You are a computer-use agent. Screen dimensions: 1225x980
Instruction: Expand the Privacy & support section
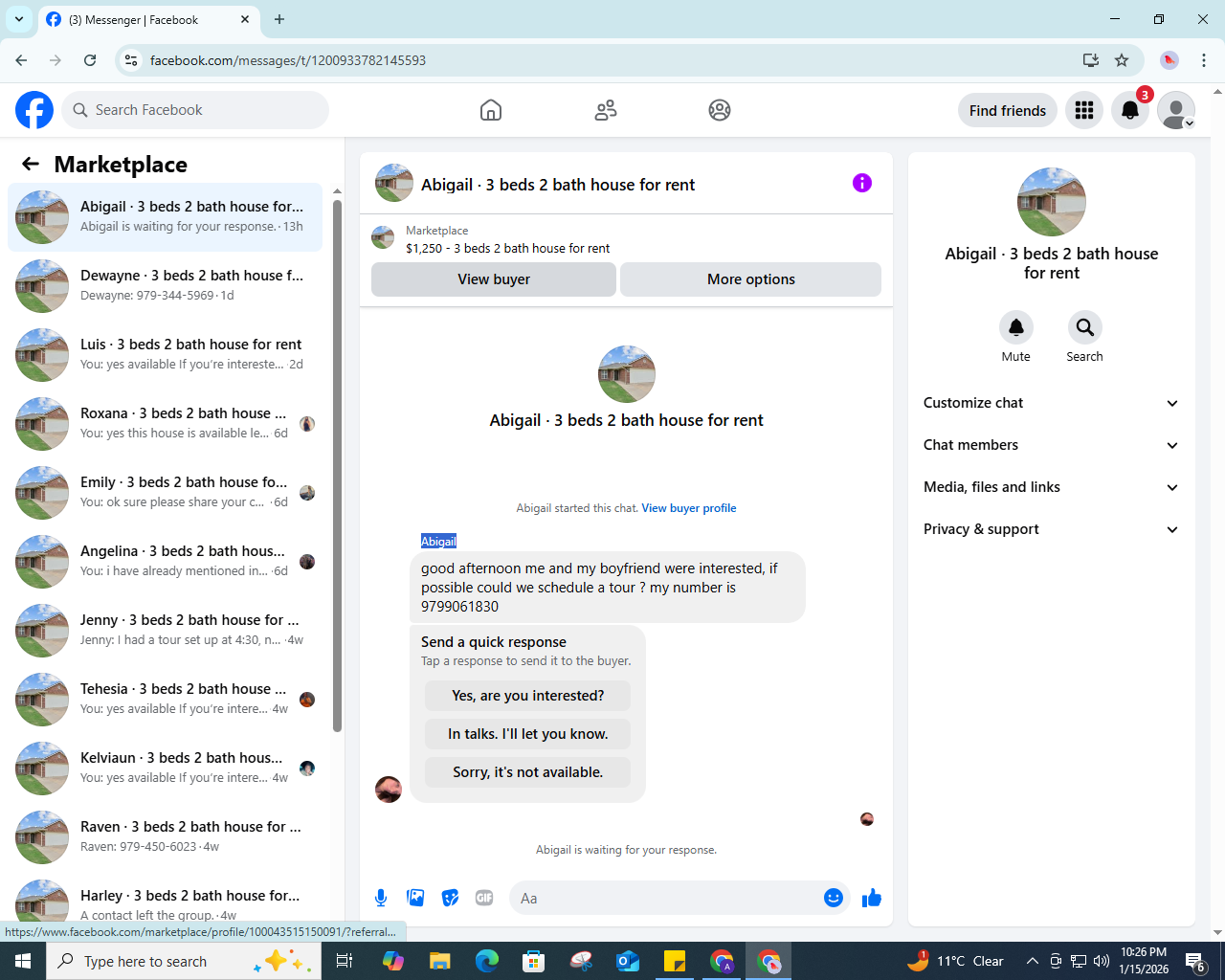1052,529
